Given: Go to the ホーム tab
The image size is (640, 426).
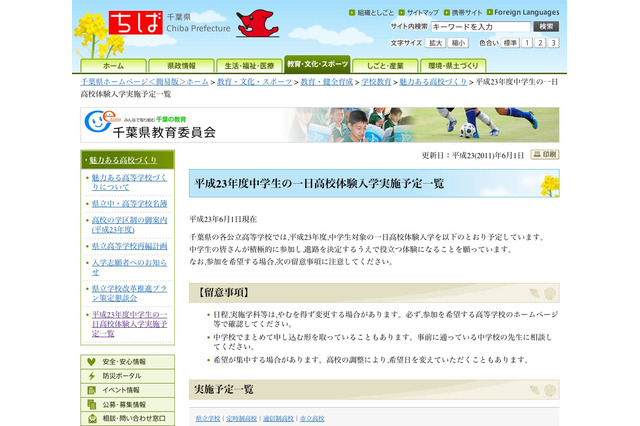Looking at the screenshot, I should tap(113, 66).
